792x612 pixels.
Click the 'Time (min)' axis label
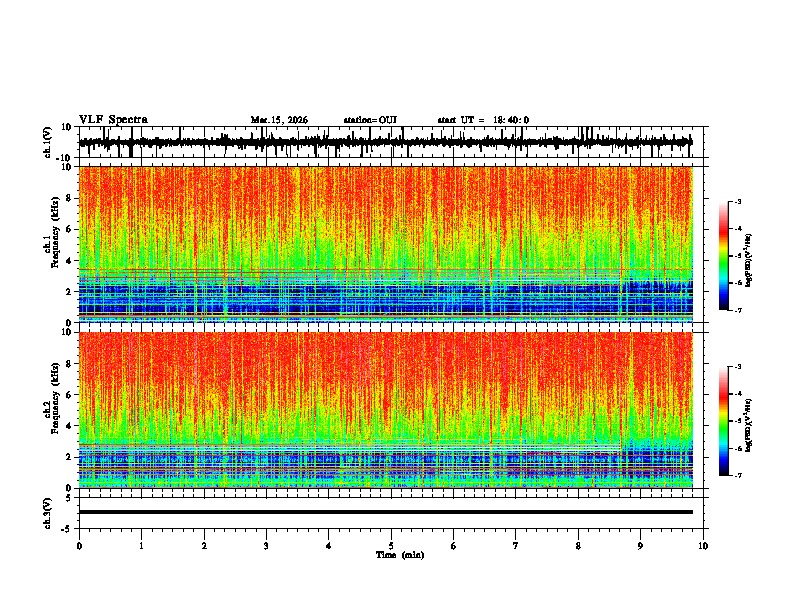(x=400, y=555)
